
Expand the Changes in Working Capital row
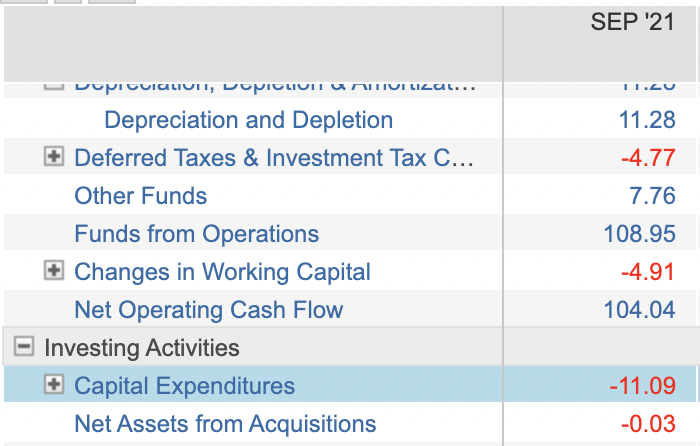click(55, 271)
